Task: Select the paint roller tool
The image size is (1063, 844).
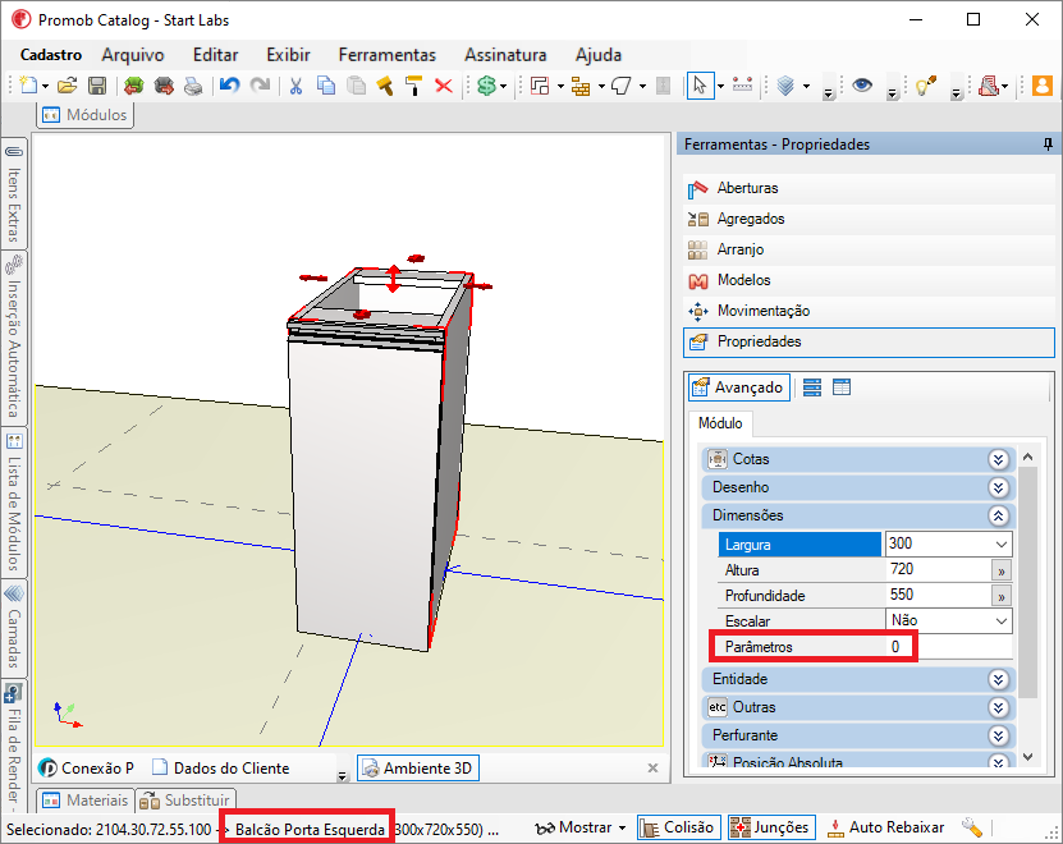Action: 414,85
